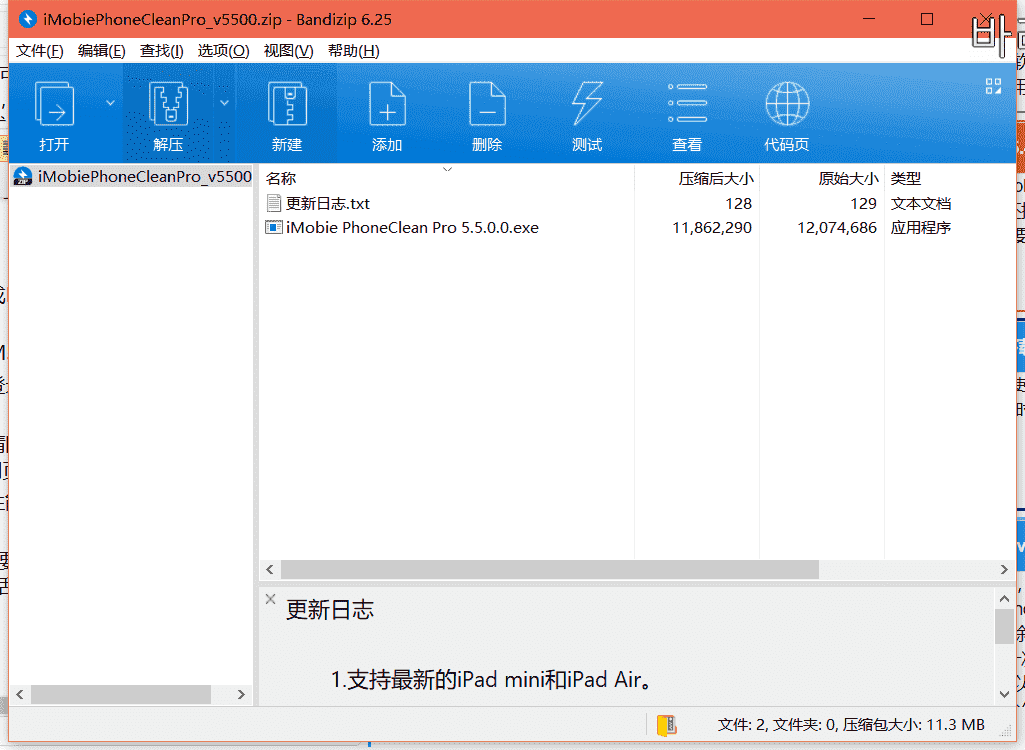Viewport: 1025px width, 750px height.
Task: Minimize the Bandizip window
Action: click(x=869, y=19)
